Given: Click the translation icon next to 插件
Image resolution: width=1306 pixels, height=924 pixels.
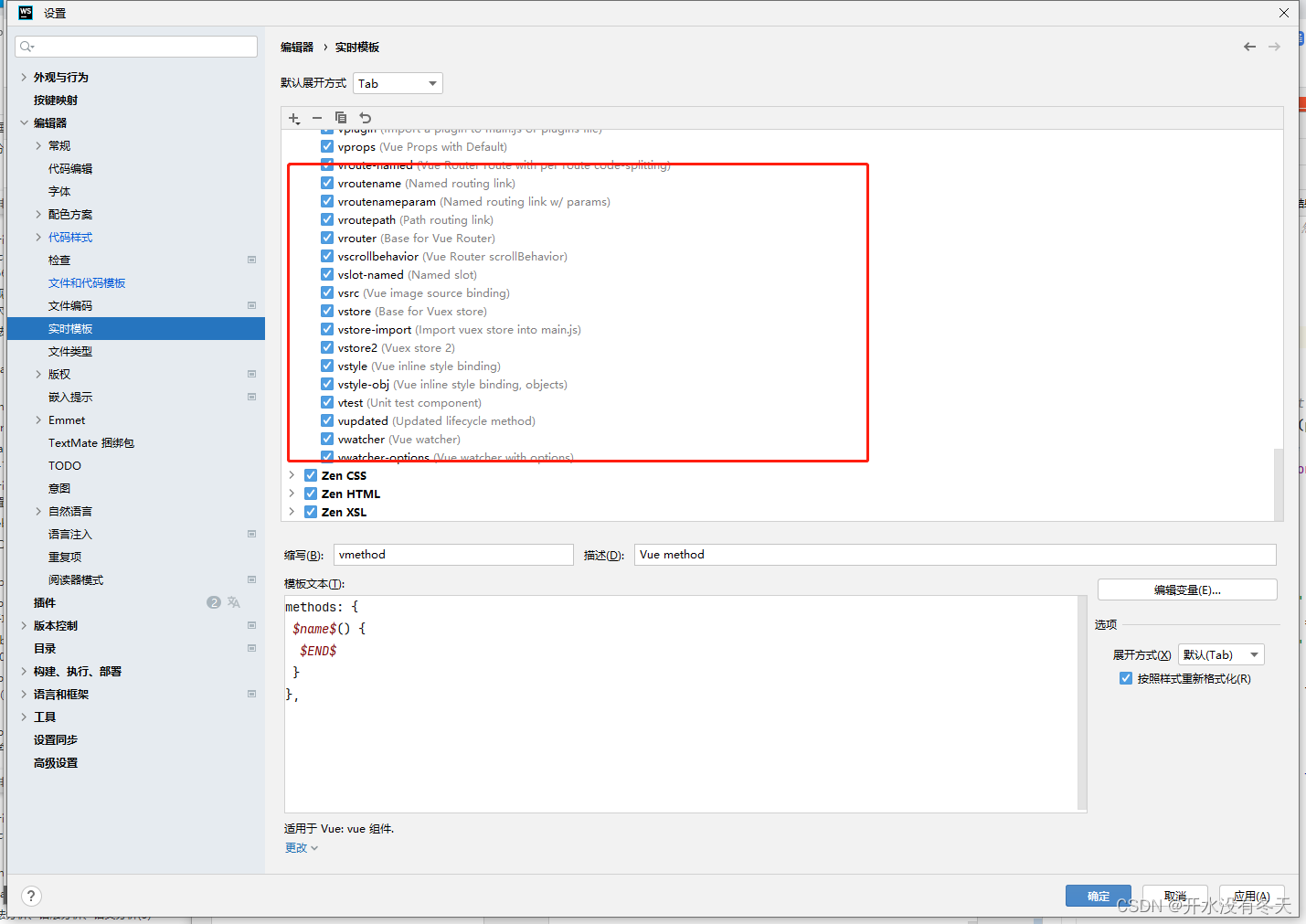Looking at the screenshot, I should pyautogui.click(x=234, y=602).
